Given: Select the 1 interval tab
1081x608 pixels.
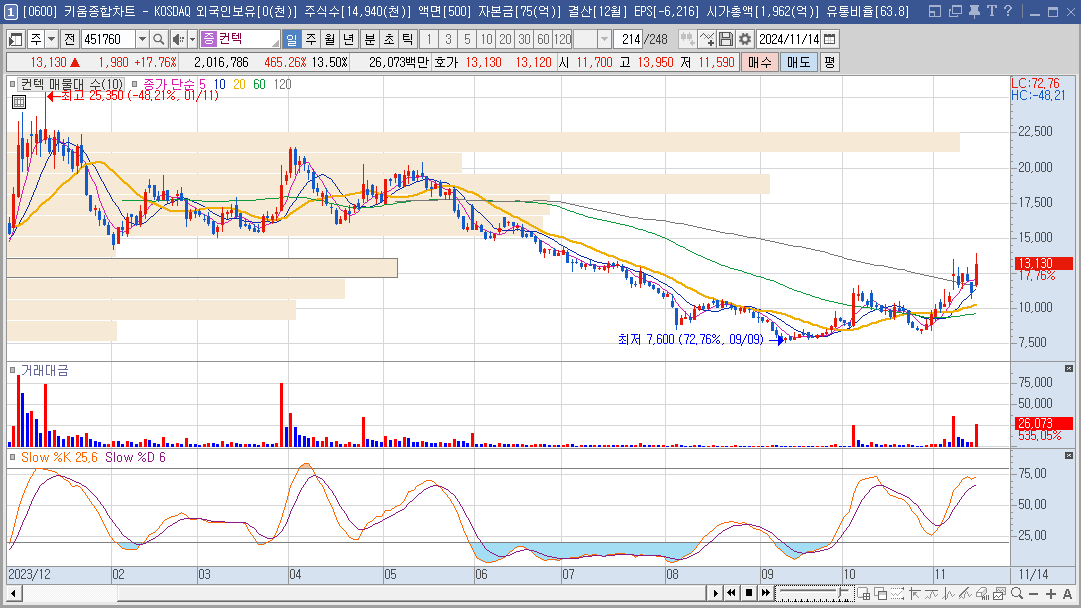Looking at the screenshot, I should pos(429,39).
